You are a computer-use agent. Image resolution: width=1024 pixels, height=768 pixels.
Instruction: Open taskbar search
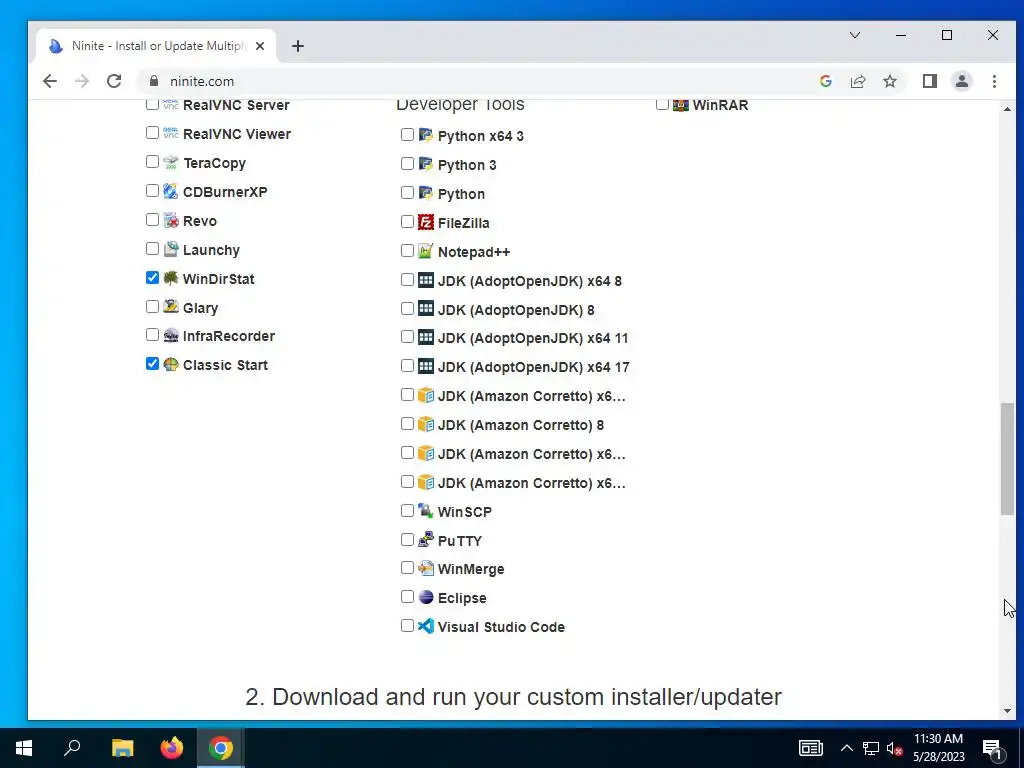click(x=72, y=748)
